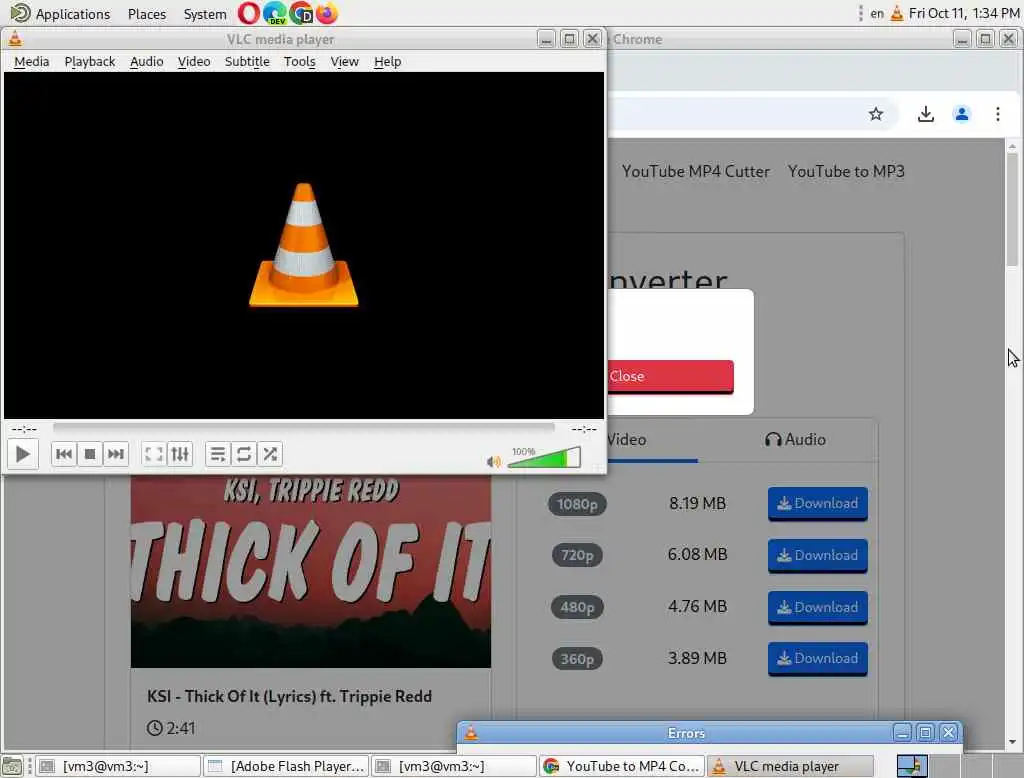The width and height of the screenshot is (1024, 778).
Task: Download the 1080p 8.19 MB video
Action: click(818, 504)
